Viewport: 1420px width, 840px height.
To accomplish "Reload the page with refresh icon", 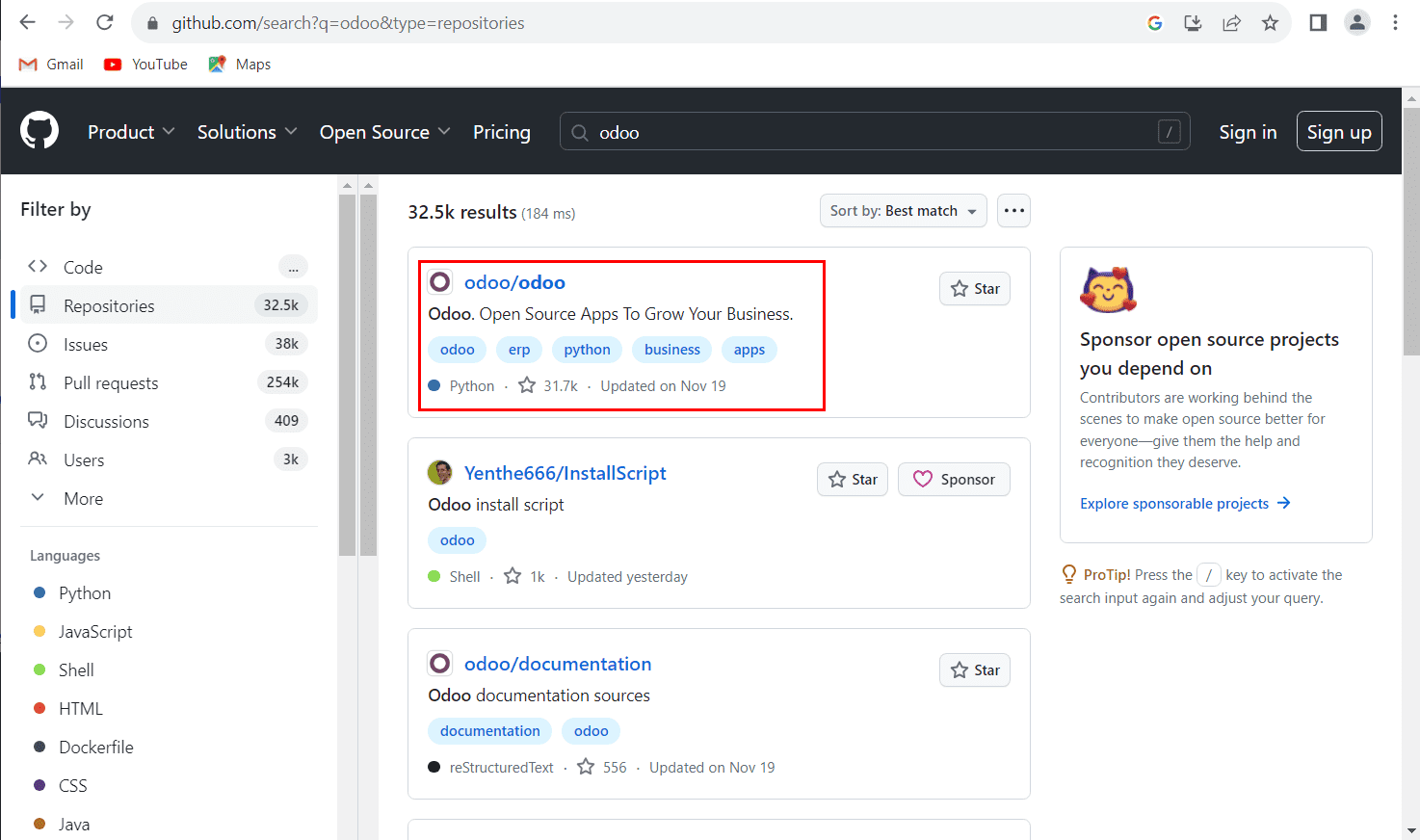I will tap(105, 22).
